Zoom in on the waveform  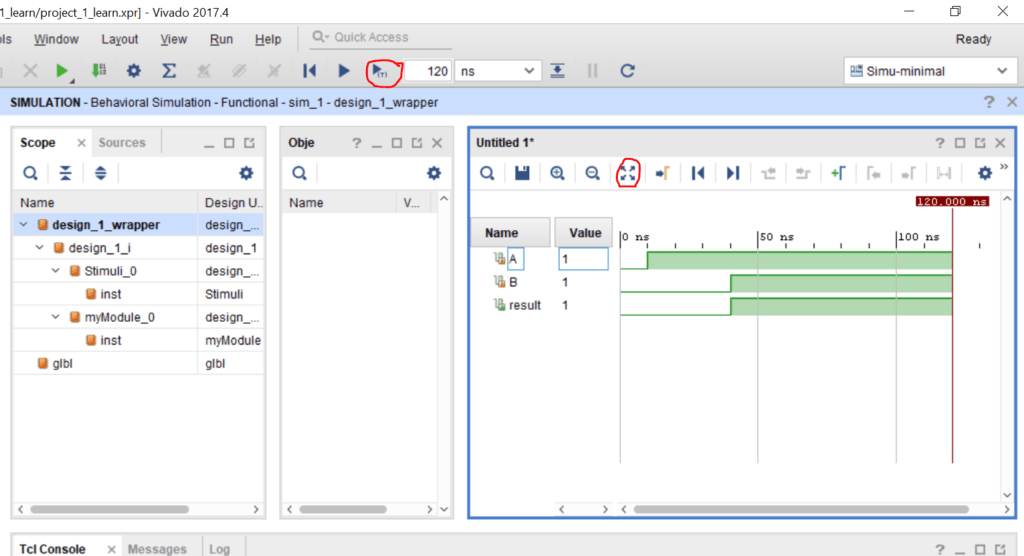click(x=557, y=173)
